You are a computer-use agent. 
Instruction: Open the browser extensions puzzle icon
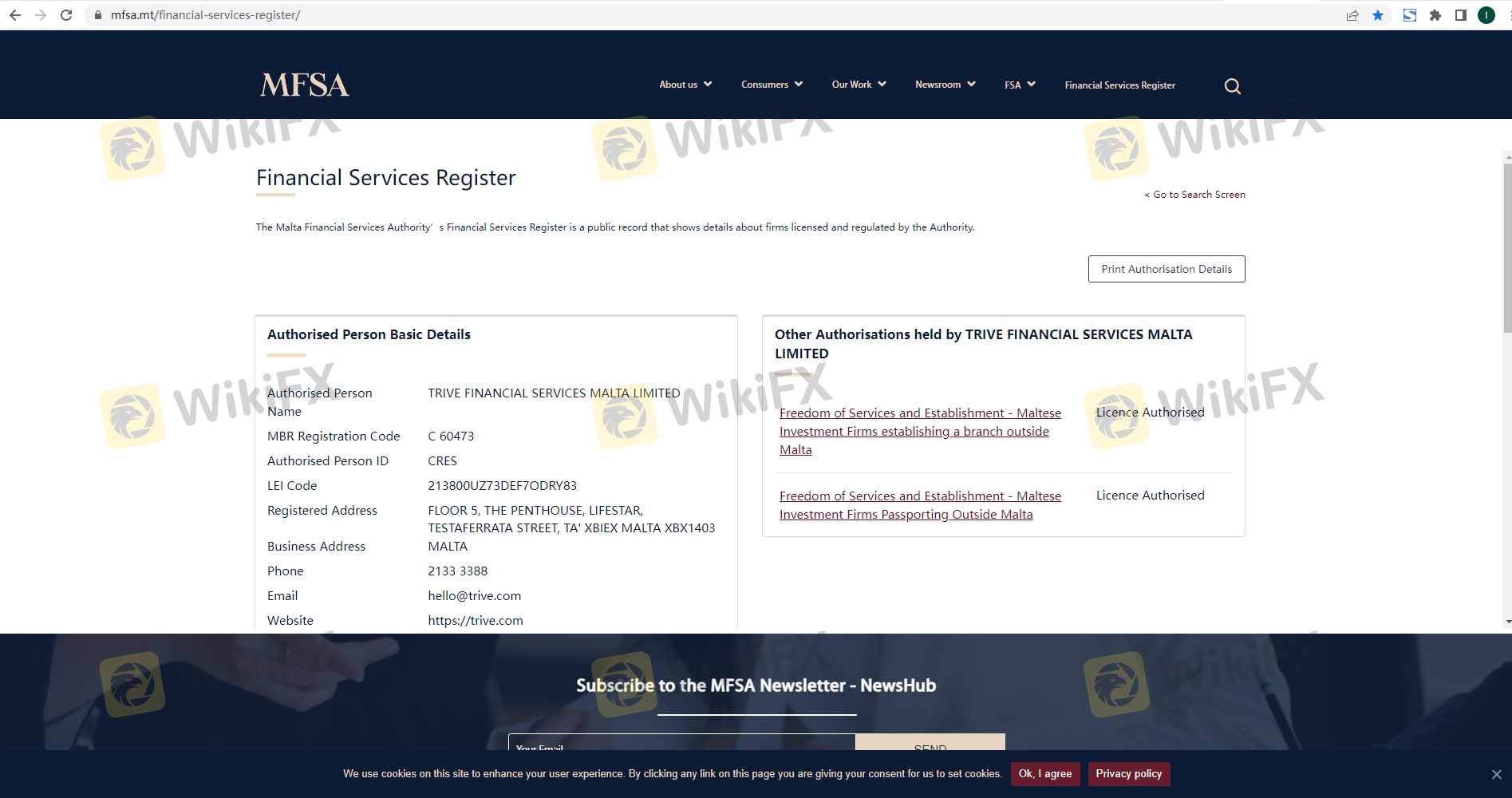[x=1435, y=15]
